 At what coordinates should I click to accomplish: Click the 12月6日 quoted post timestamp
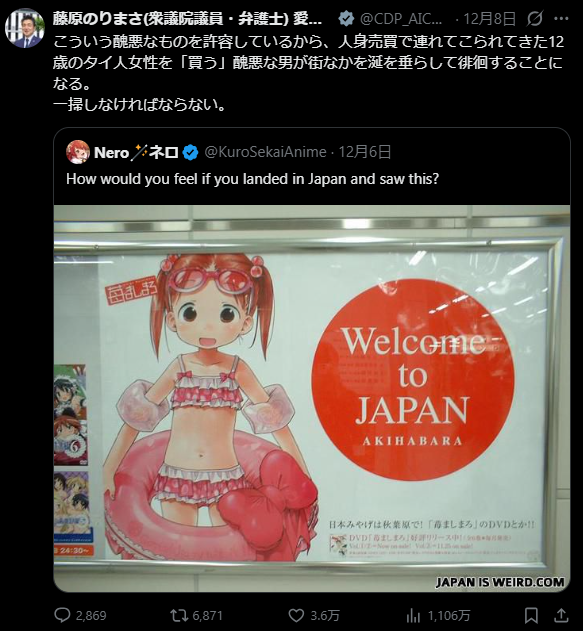[365, 152]
